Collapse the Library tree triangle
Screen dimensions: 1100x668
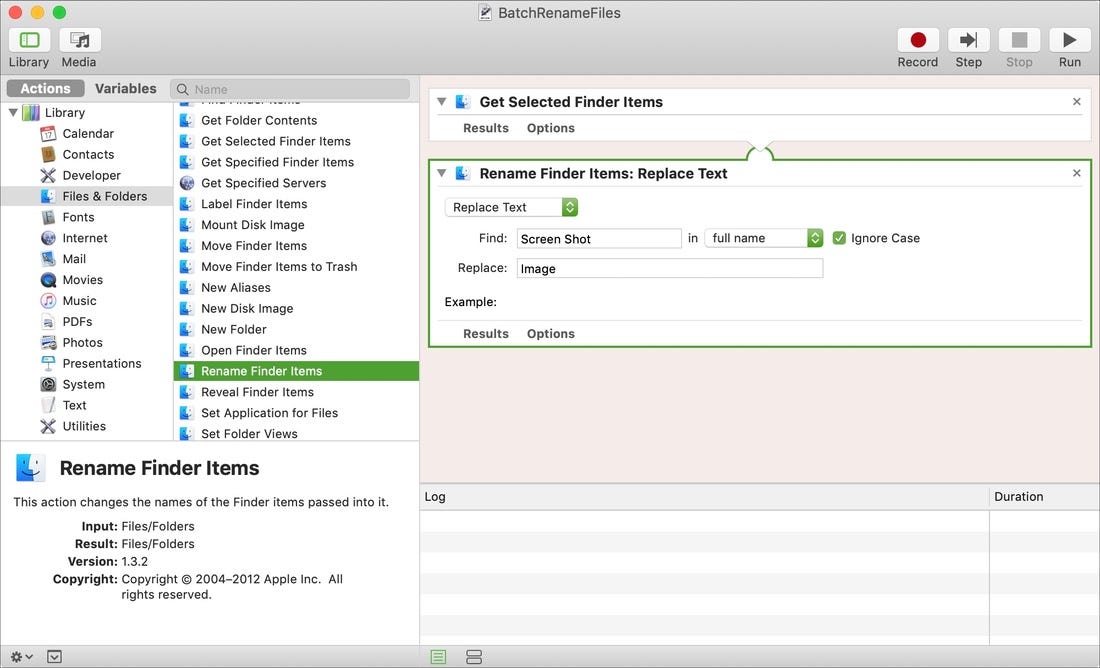(13, 112)
